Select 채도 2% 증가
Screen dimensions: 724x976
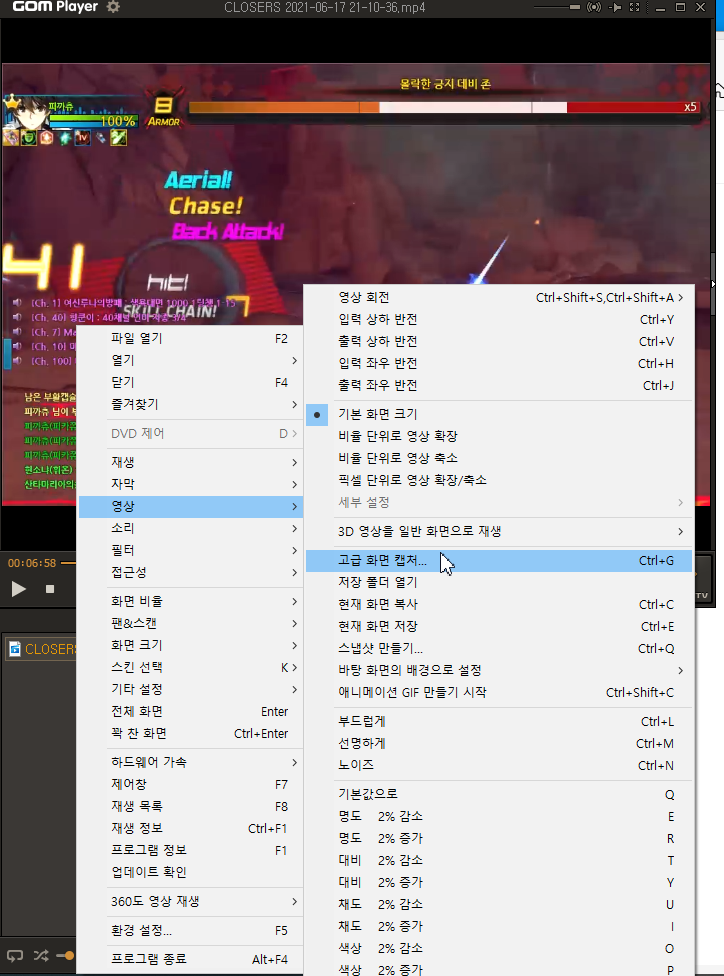point(499,927)
